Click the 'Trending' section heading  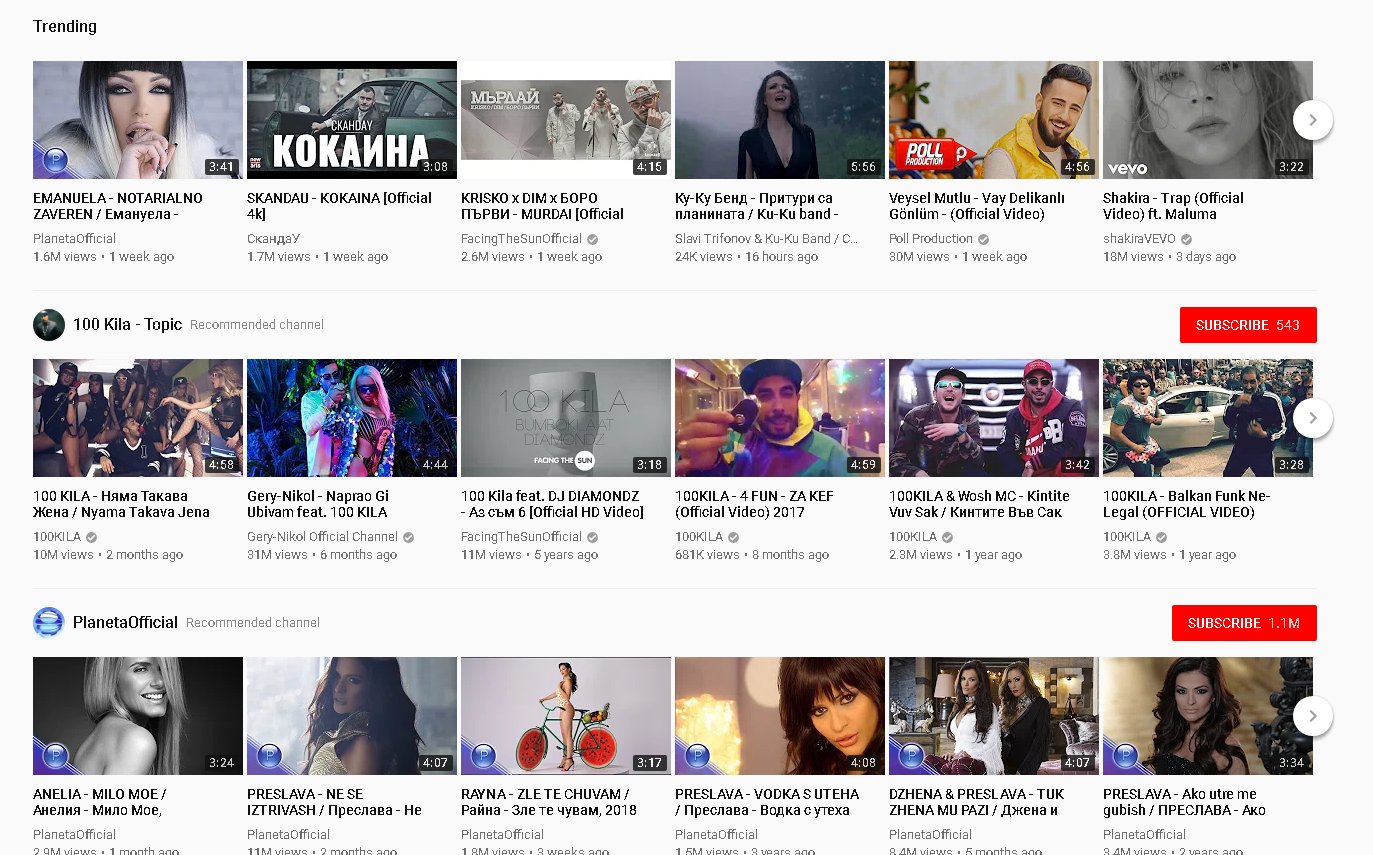click(65, 26)
